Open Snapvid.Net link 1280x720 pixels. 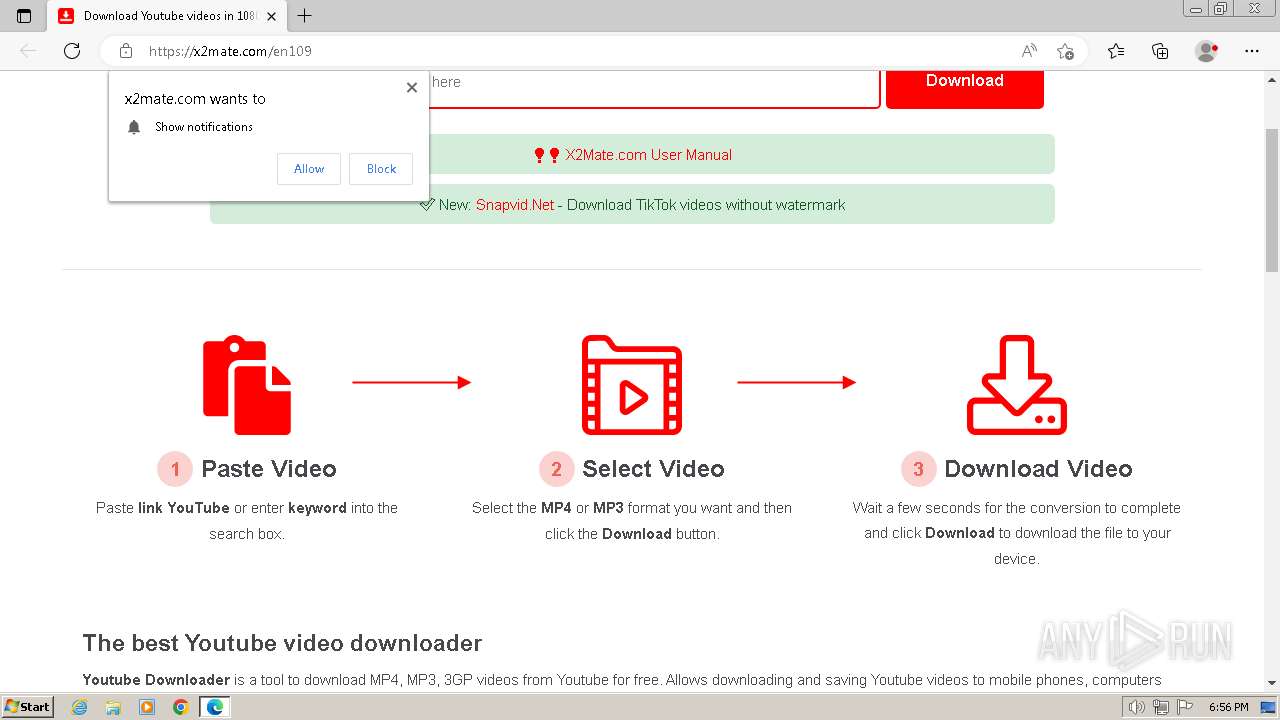tap(514, 205)
